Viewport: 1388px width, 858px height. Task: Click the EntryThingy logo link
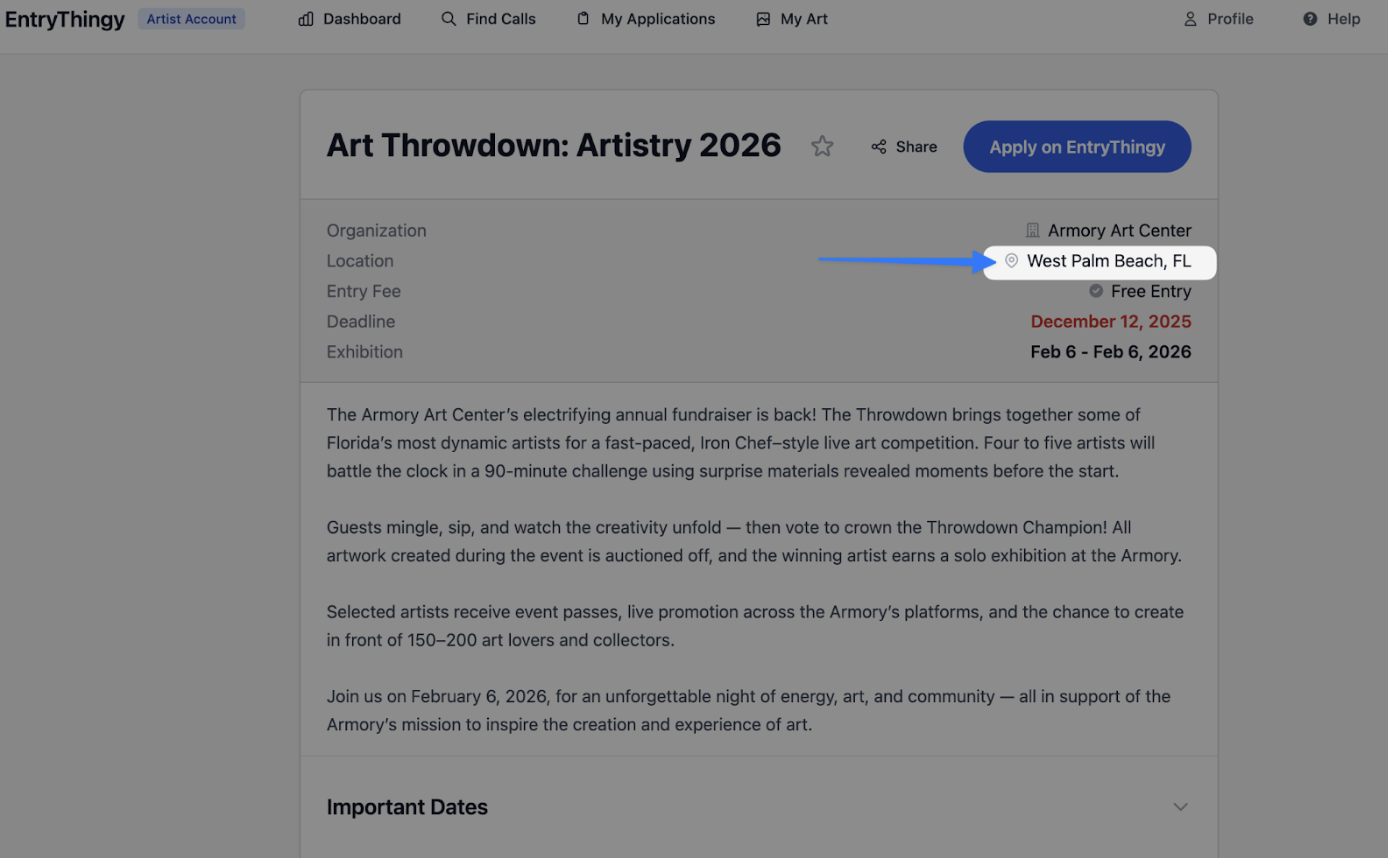click(x=65, y=19)
